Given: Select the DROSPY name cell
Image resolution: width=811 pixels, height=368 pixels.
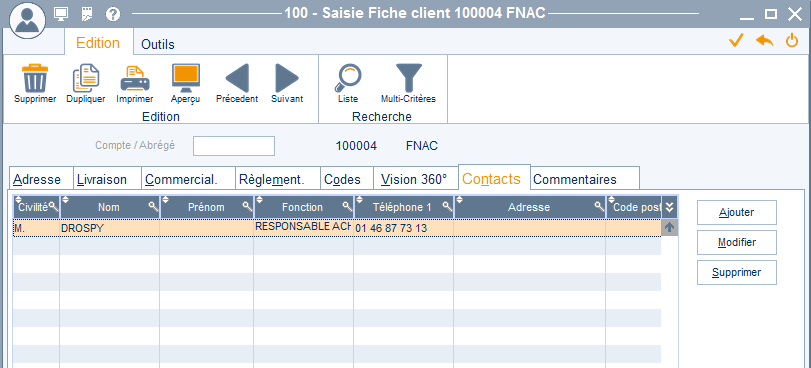Looking at the screenshot, I should [110, 228].
